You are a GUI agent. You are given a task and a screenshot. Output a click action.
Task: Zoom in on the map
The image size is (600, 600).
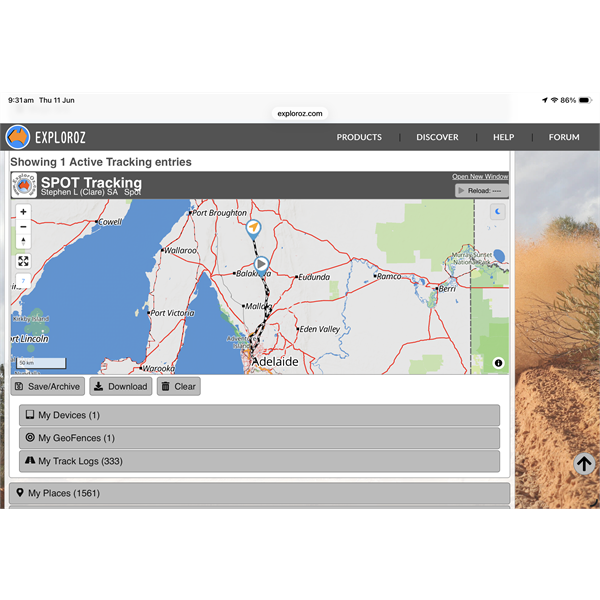pos(23,212)
